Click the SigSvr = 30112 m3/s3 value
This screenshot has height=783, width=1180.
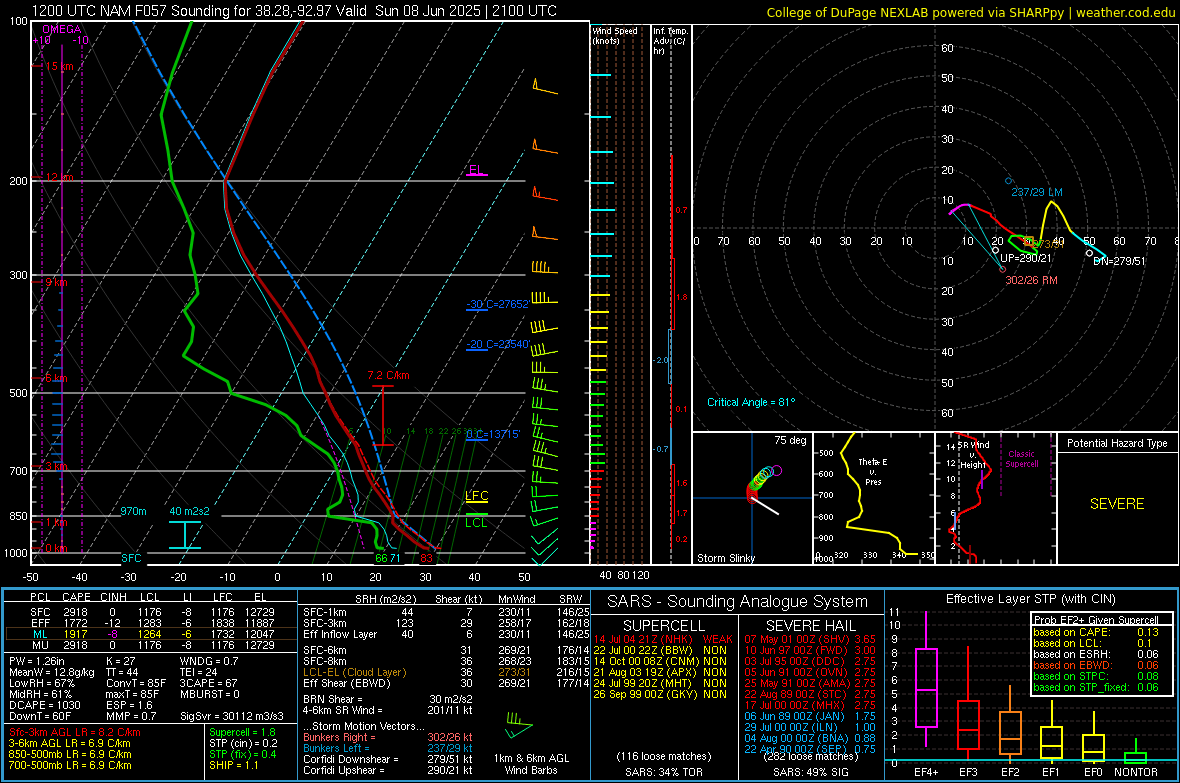pos(232,716)
